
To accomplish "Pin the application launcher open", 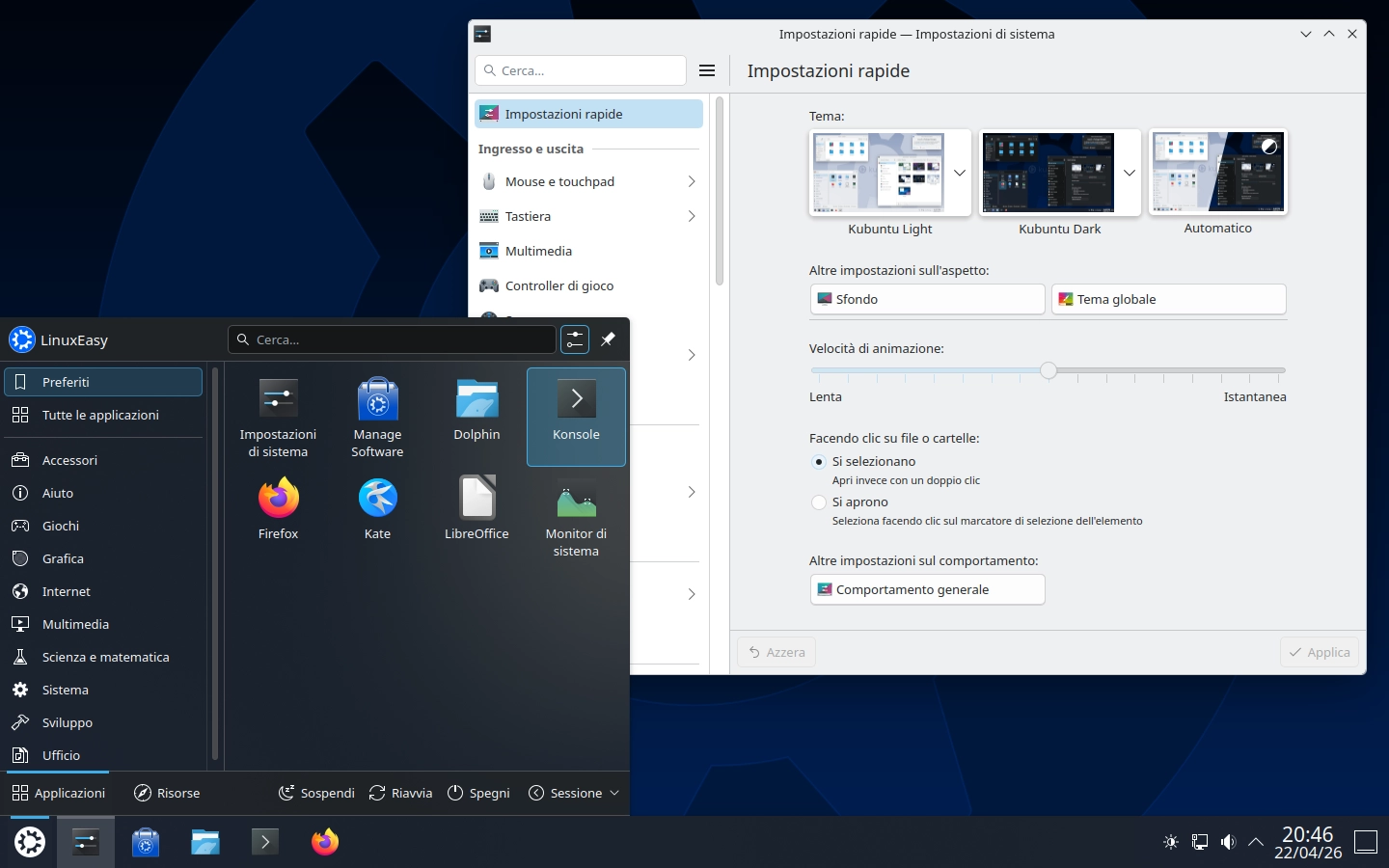I will pyautogui.click(x=608, y=339).
